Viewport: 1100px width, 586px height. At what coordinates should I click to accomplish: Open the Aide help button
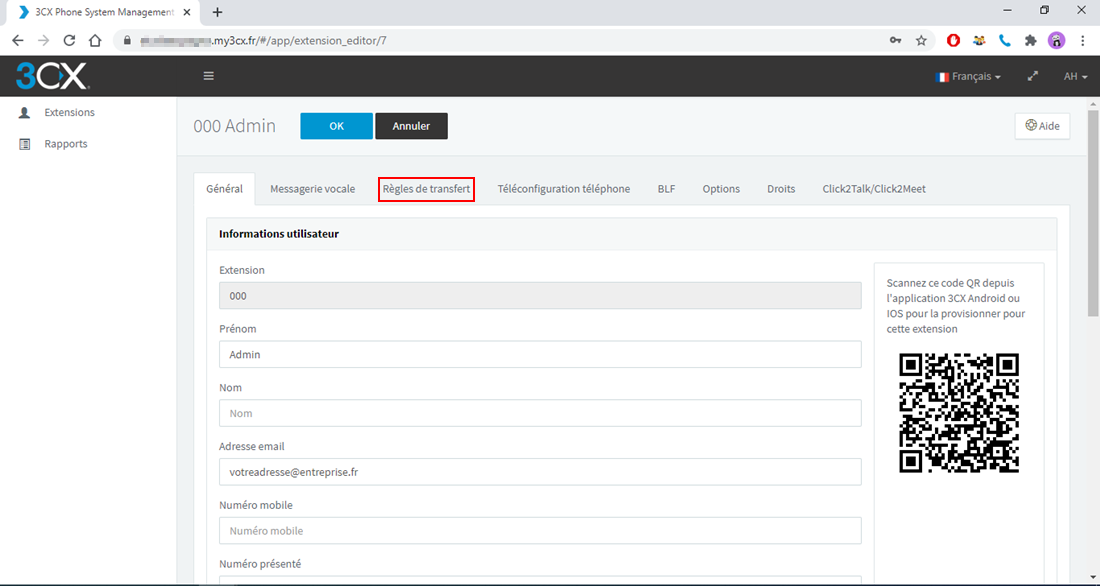pyautogui.click(x=1042, y=126)
